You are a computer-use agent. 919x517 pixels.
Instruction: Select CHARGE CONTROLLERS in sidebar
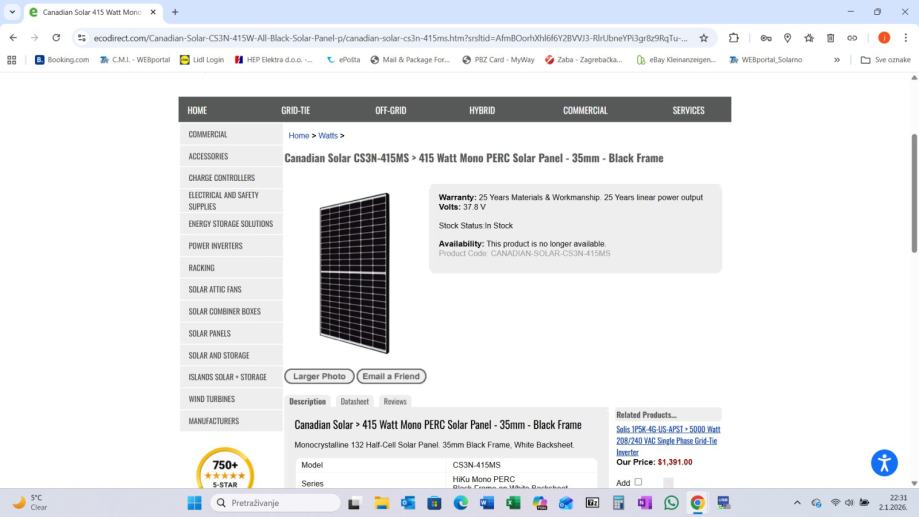[231, 178]
